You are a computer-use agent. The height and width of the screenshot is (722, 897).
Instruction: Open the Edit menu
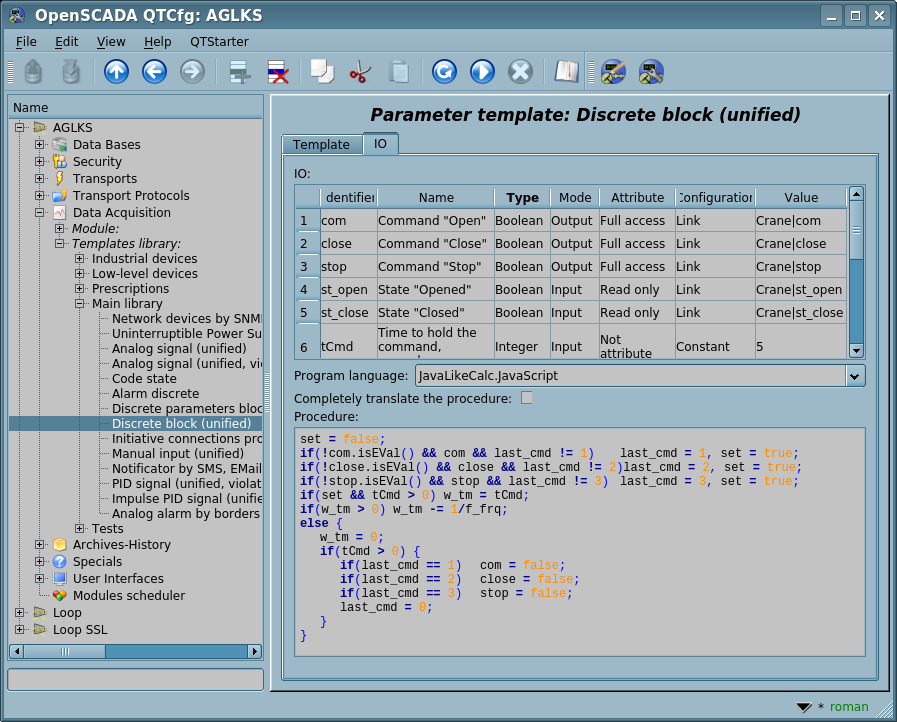tap(66, 42)
